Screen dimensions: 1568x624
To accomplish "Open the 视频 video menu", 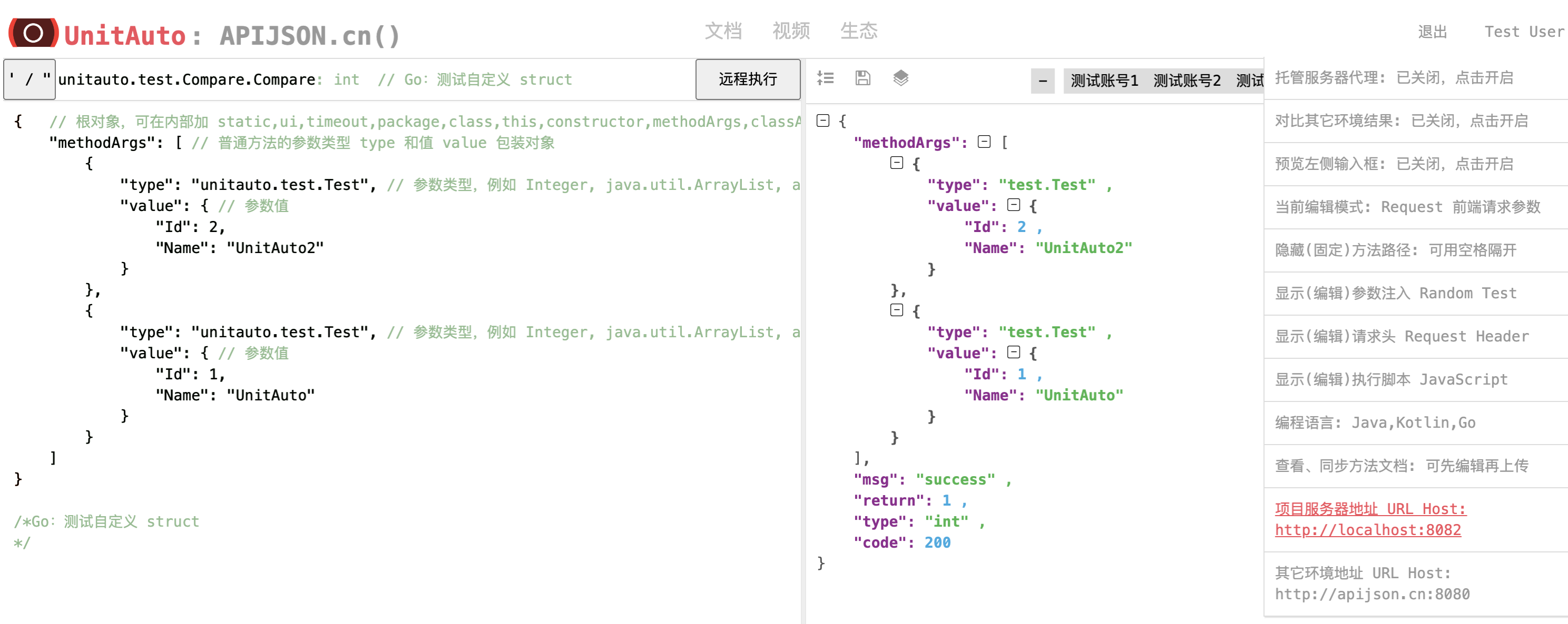I will (791, 31).
